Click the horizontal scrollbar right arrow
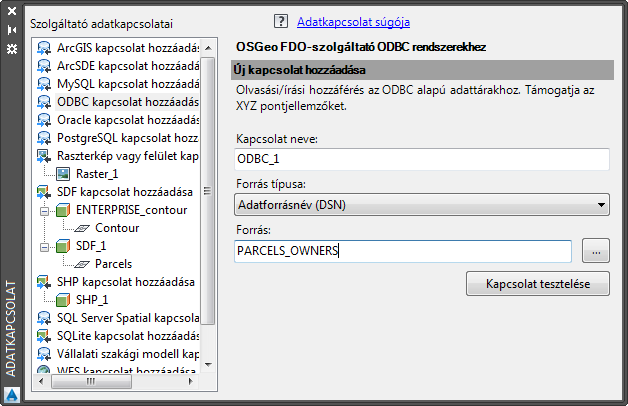Viewport: 628px width, 406px height. click(191, 381)
